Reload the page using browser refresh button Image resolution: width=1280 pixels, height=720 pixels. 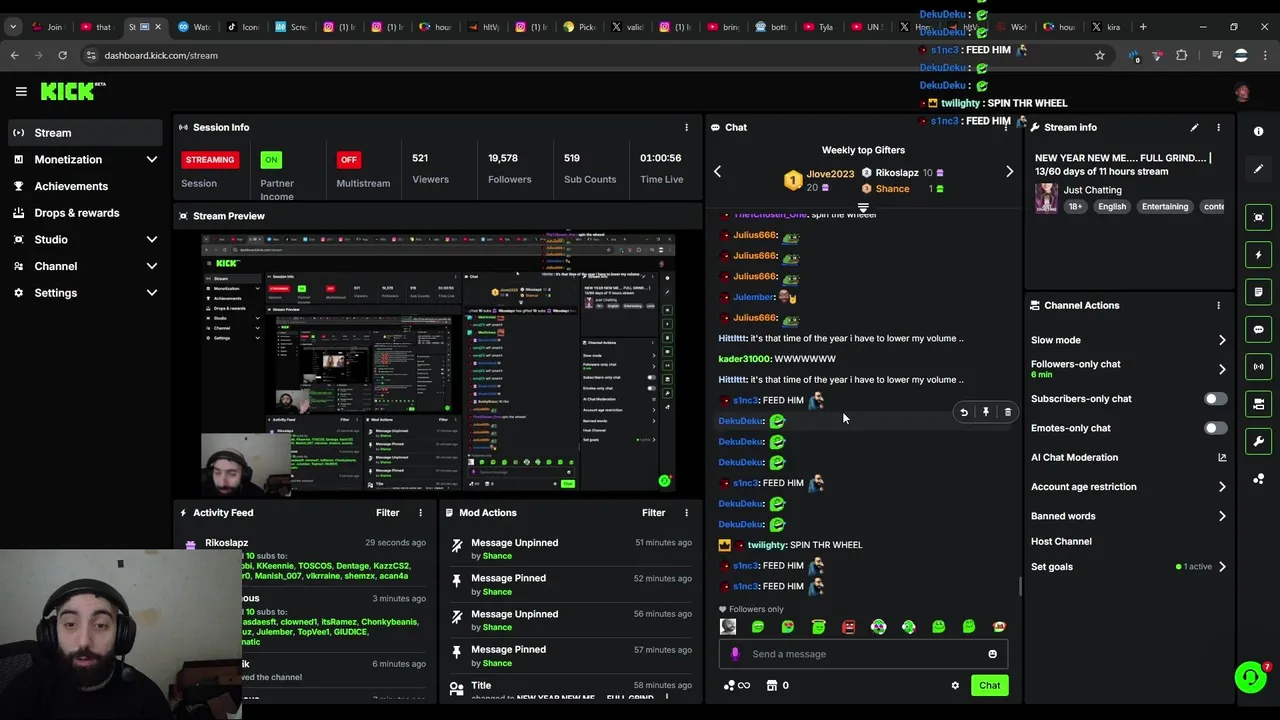[x=62, y=55]
